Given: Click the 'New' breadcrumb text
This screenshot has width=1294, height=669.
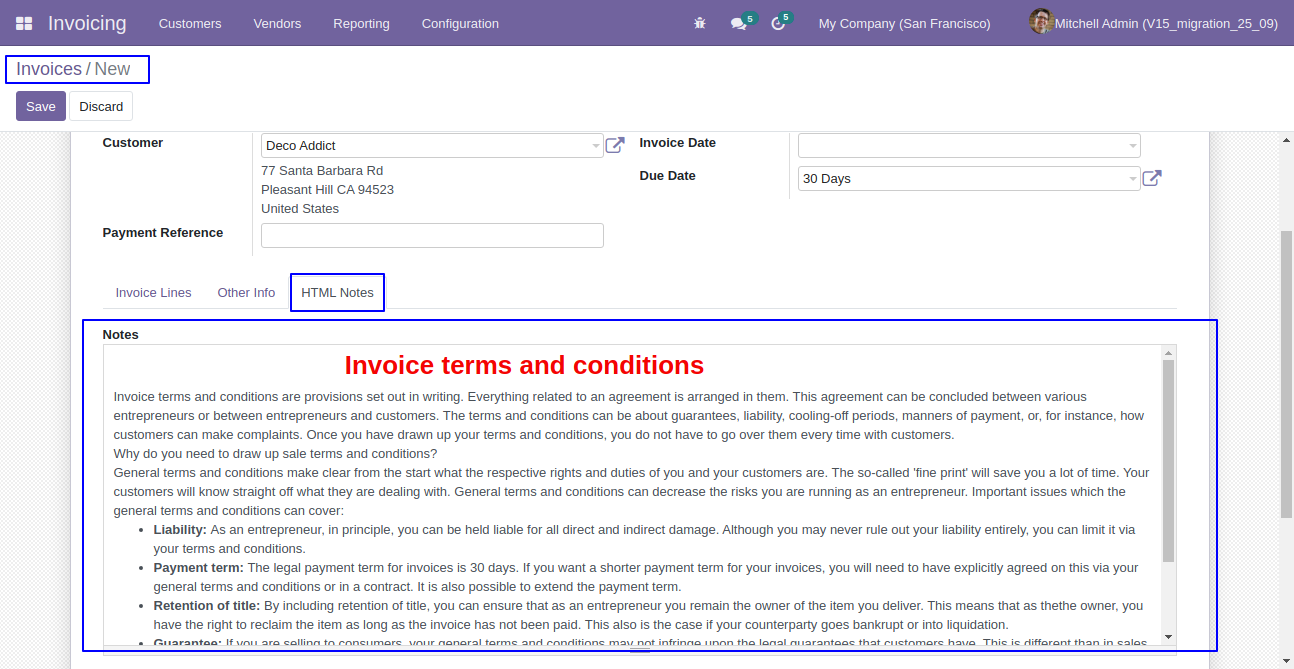Looking at the screenshot, I should click(112, 69).
